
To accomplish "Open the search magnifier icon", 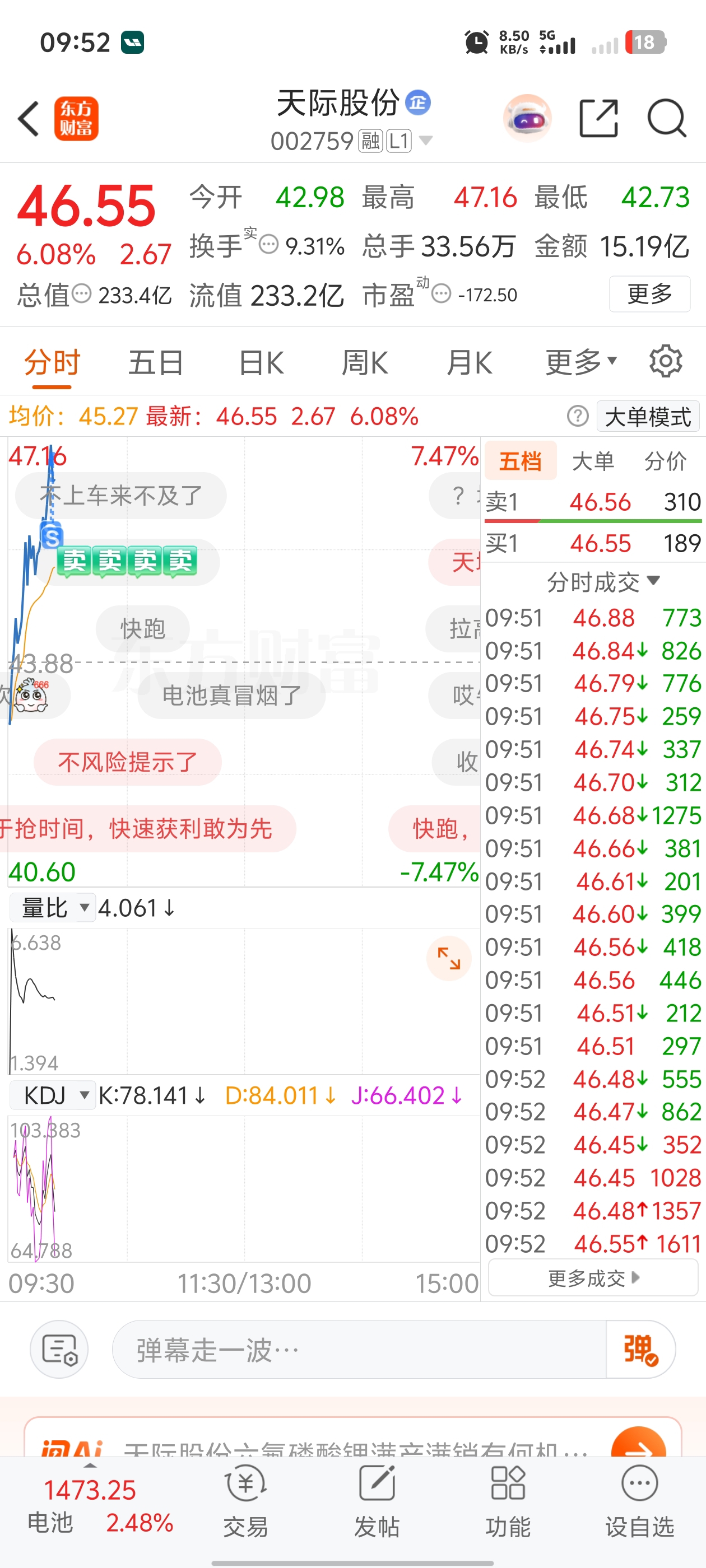I will pos(667,118).
